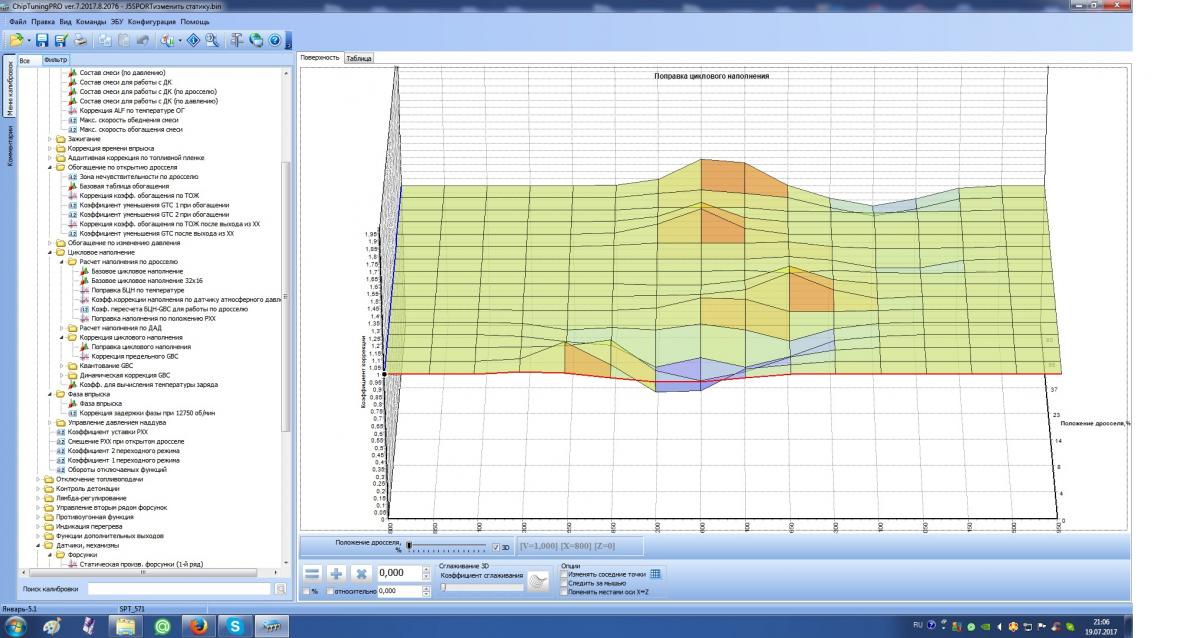Switch to the 'Таблица' tab
This screenshot has width=1200, height=638.
pos(358,58)
